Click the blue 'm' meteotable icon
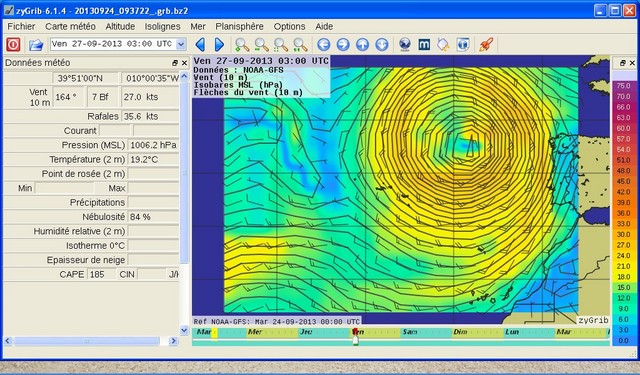 (x=424, y=44)
